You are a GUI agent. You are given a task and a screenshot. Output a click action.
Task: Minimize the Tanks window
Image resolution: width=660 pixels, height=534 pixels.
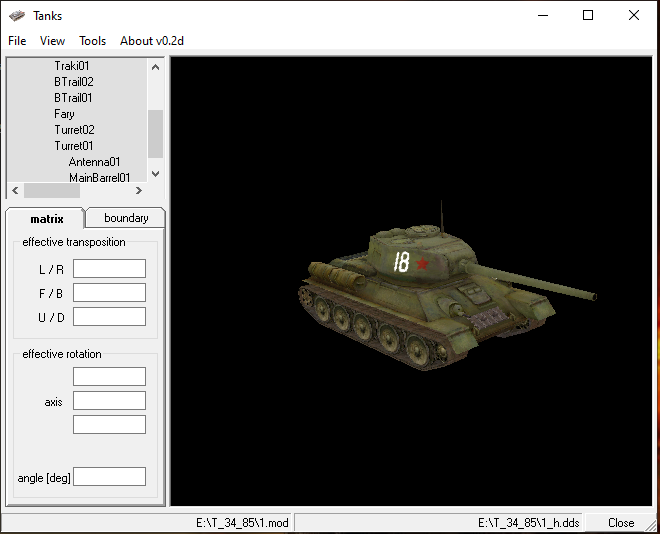(543, 16)
